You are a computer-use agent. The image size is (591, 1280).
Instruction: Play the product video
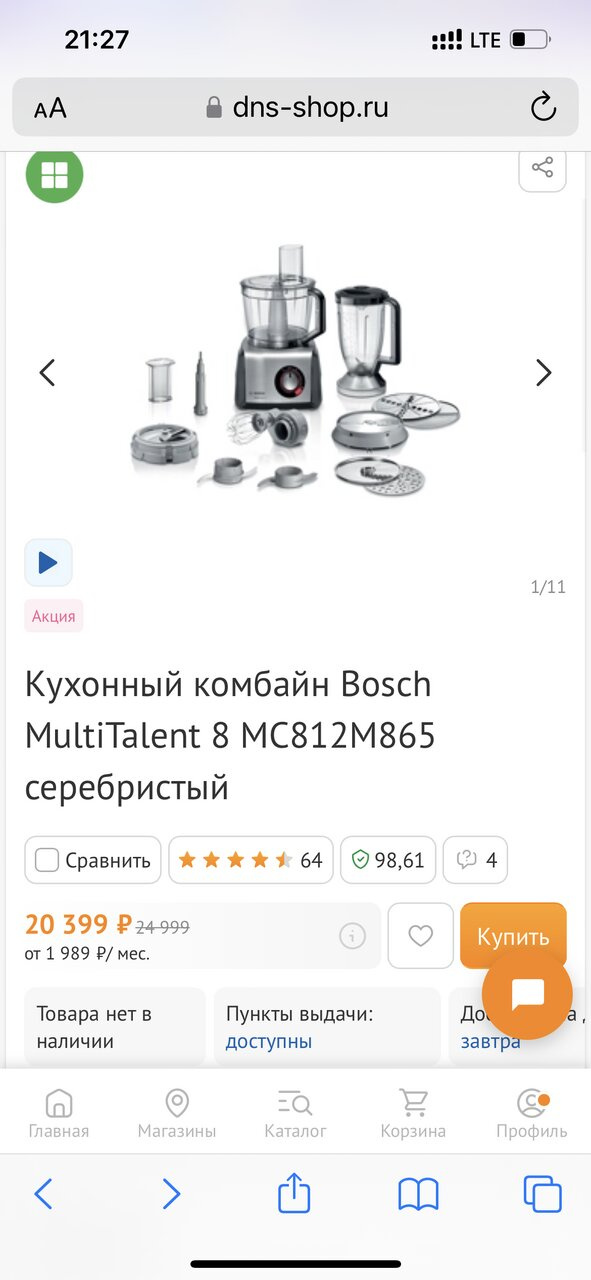point(48,562)
